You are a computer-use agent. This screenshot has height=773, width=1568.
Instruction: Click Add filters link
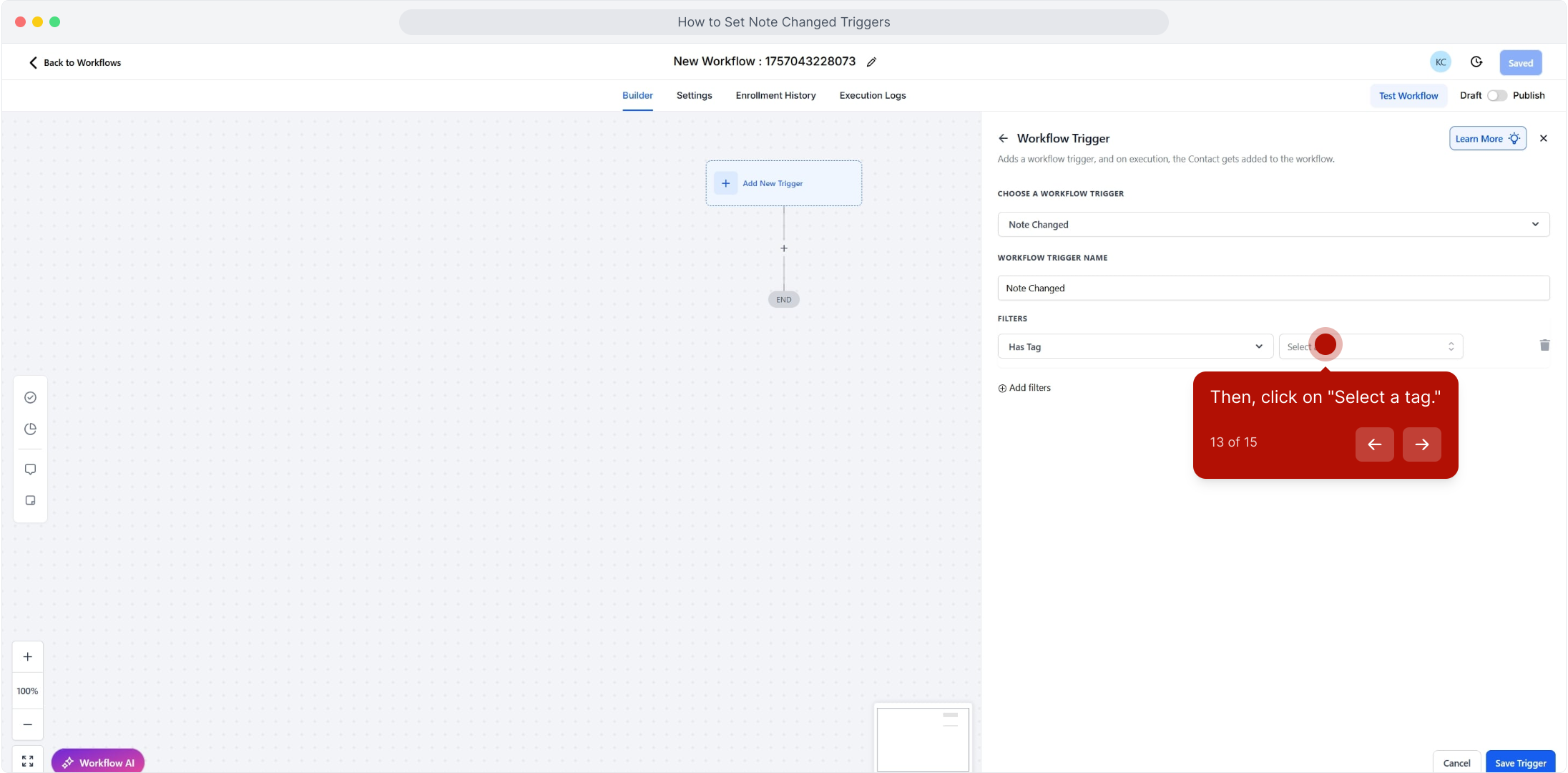pyautogui.click(x=1024, y=388)
